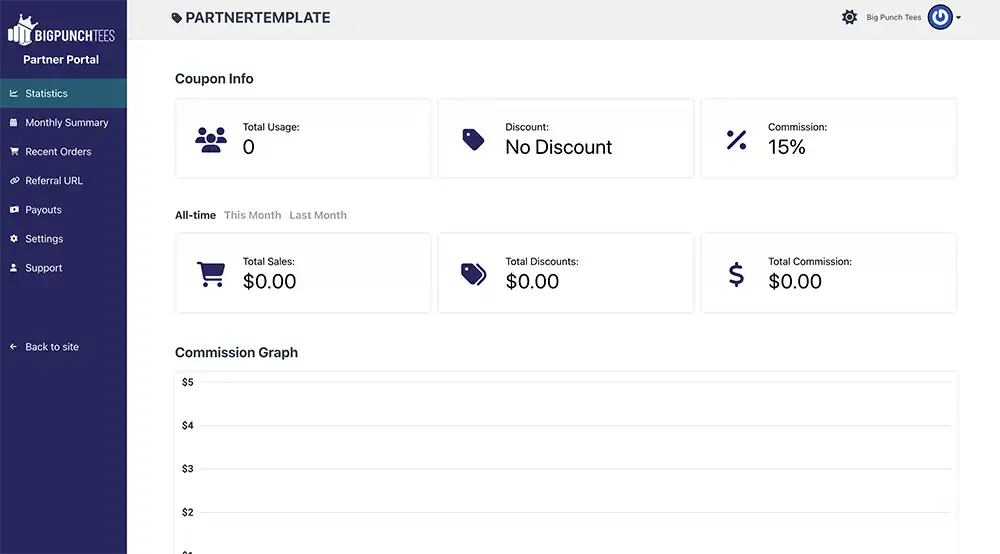The width and height of the screenshot is (1000, 554).
Task: Select the Last Month tab
Action: [318, 215]
